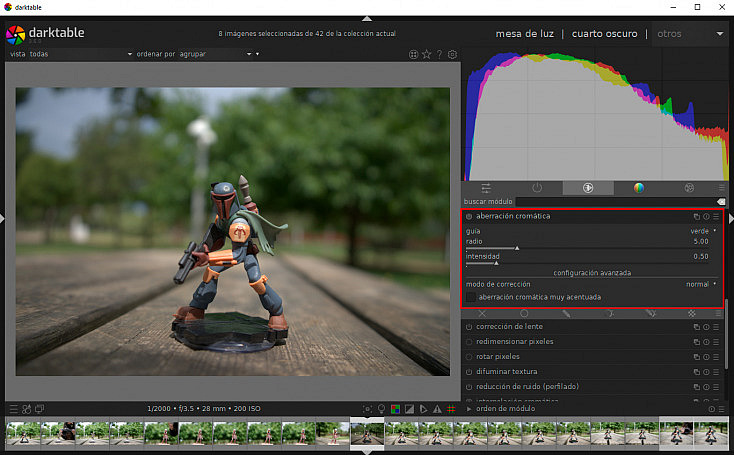
Task: Select the circle mask shape icon
Action: click(x=524, y=313)
